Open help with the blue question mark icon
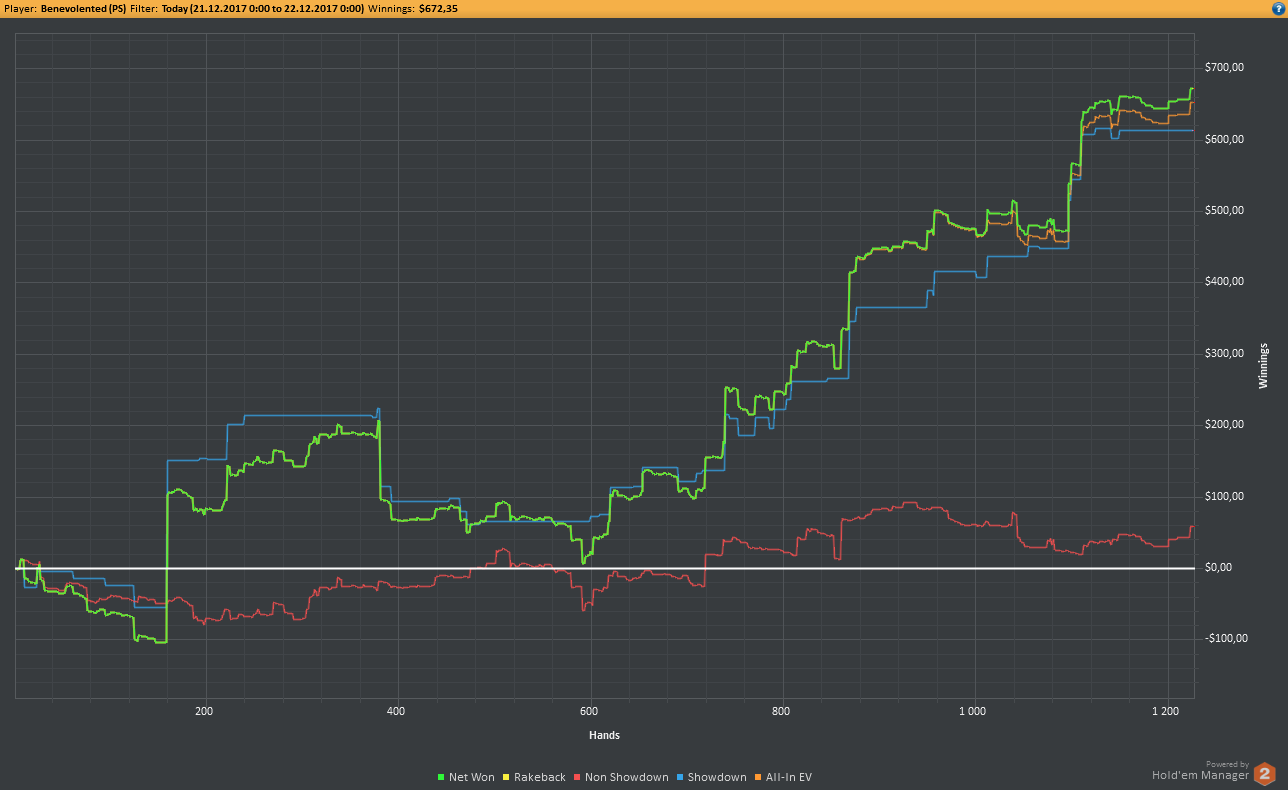The image size is (1288, 790). coord(1277,8)
